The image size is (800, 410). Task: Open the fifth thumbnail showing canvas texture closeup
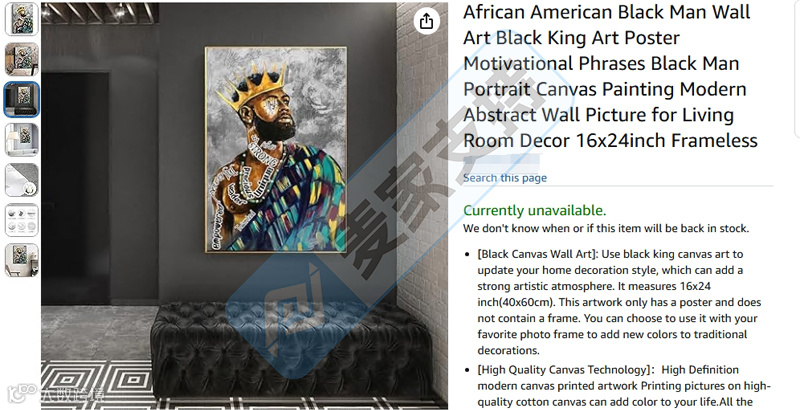point(22,180)
